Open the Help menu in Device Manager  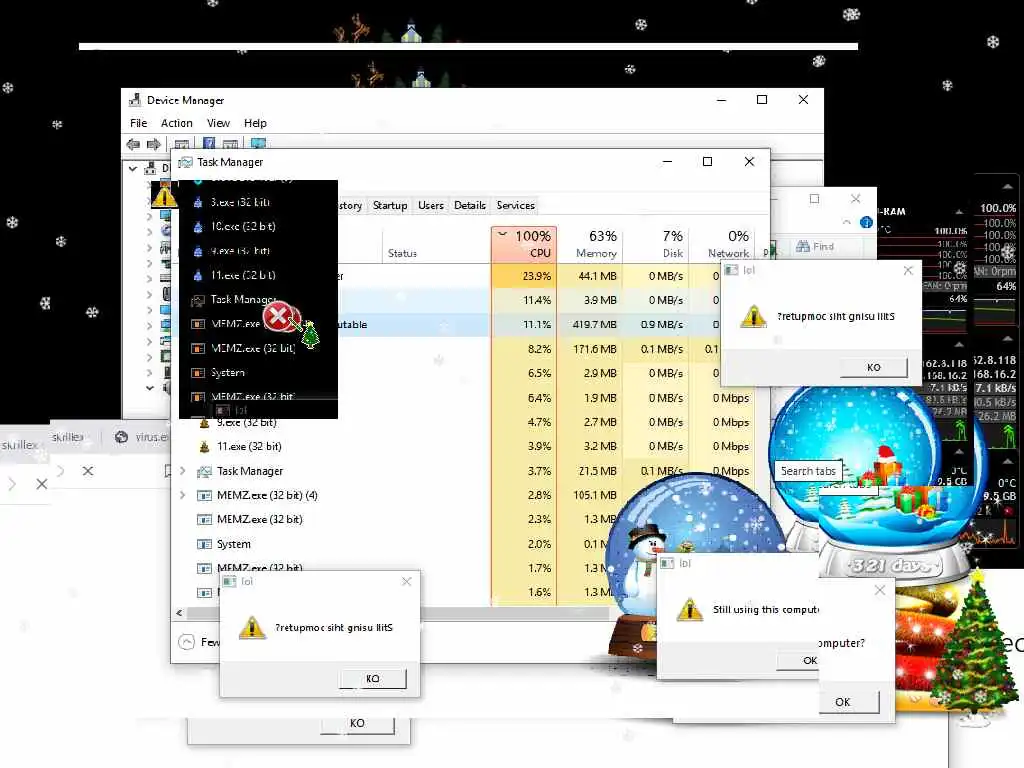[x=255, y=123]
